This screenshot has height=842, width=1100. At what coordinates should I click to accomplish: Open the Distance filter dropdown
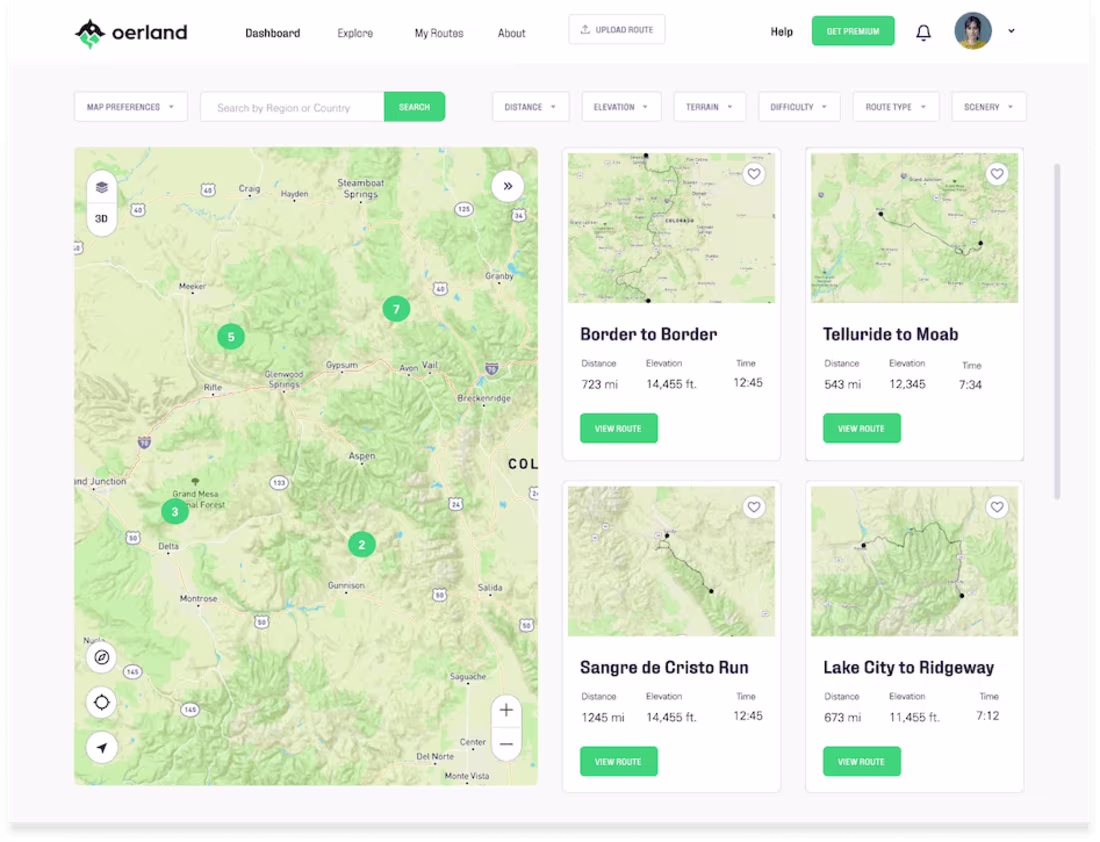point(530,107)
